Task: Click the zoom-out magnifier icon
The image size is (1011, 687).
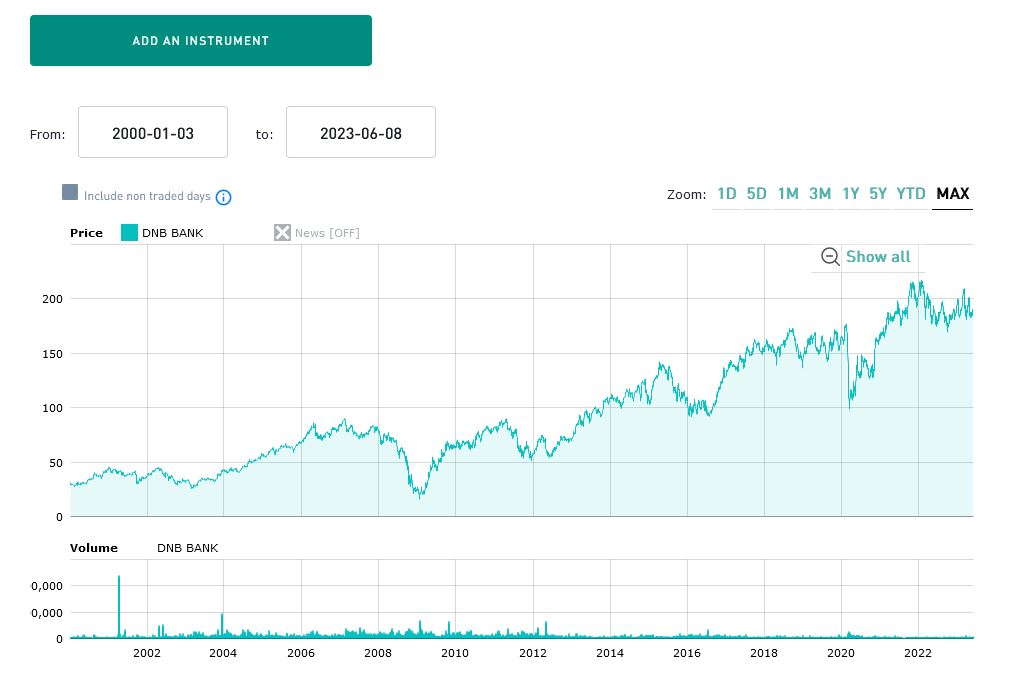Action: pos(830,257)
